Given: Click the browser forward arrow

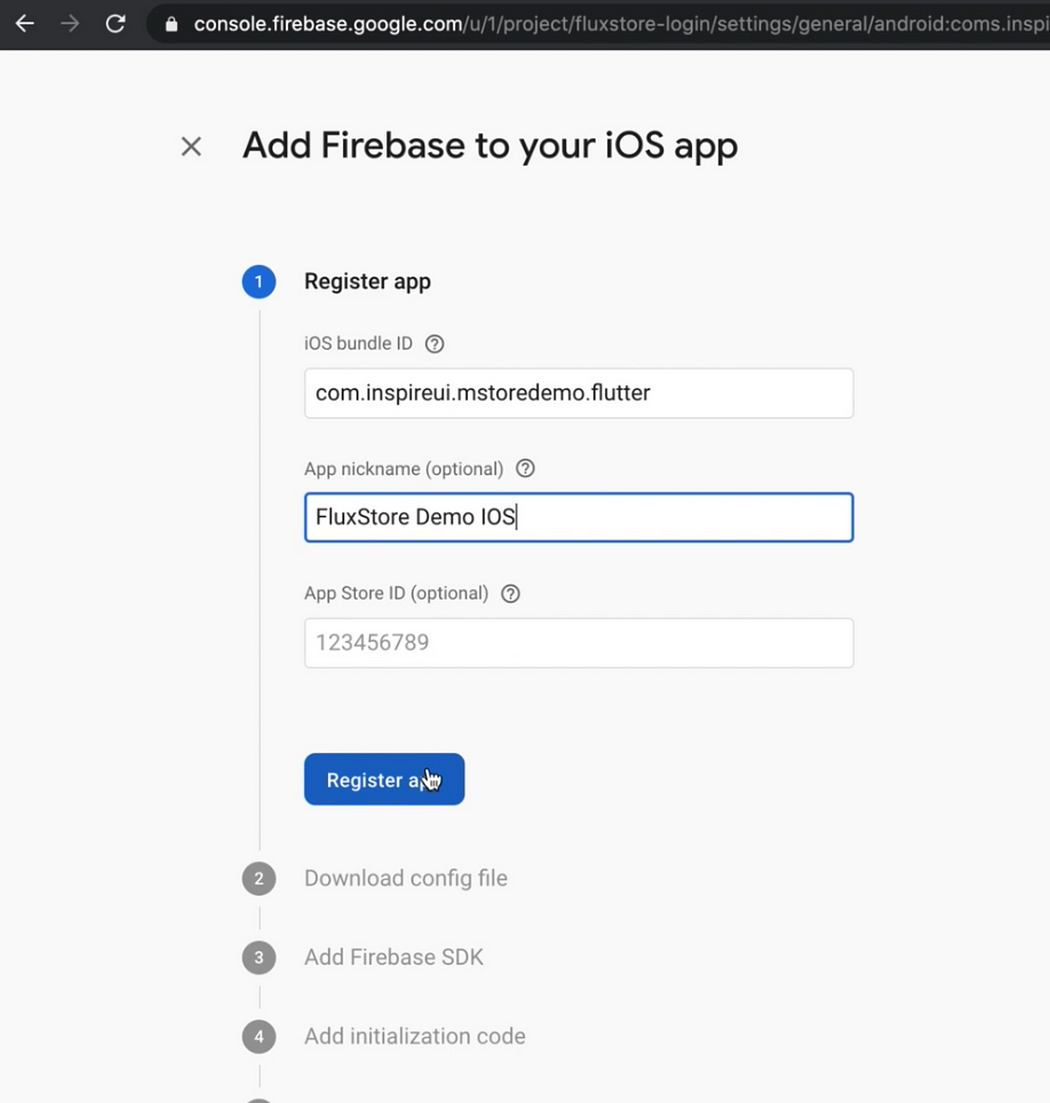Looking at the screenshot, I should (x=70, y=23).
